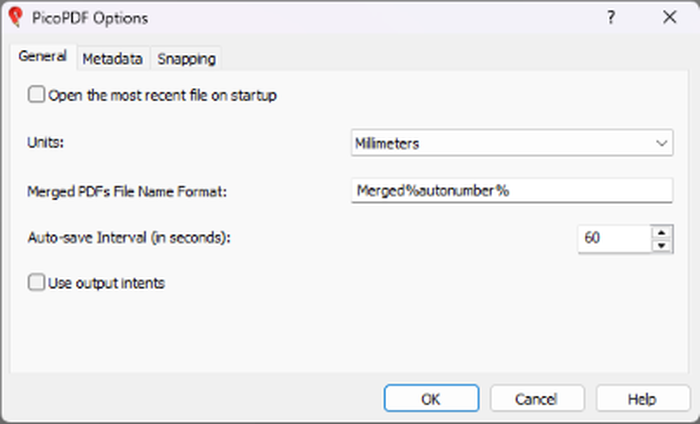Open the Units combo box showing Millimeters
The height and width of the screenshot is (424, 700).
[512, 143]
